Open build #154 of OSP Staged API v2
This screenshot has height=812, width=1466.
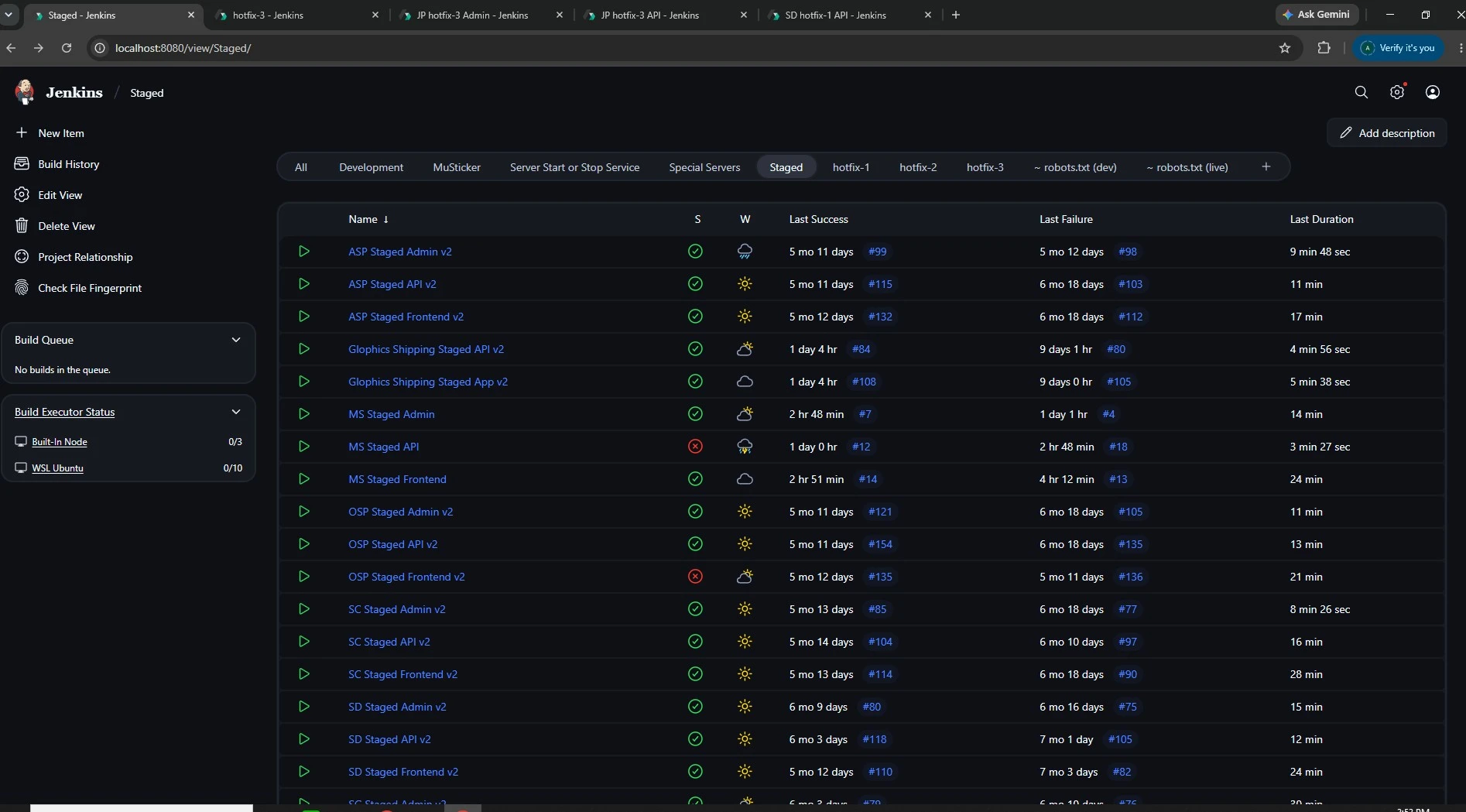point(880,544)
